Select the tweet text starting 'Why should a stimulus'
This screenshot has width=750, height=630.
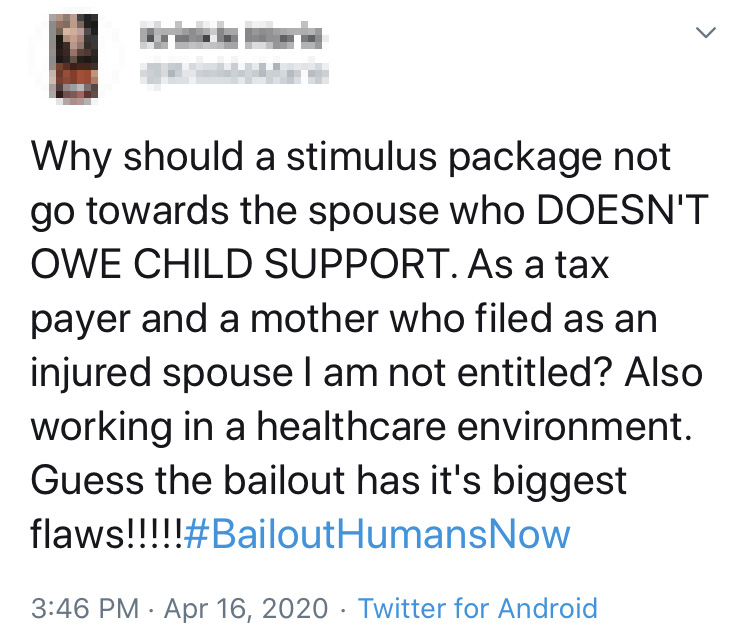point(368,345)
